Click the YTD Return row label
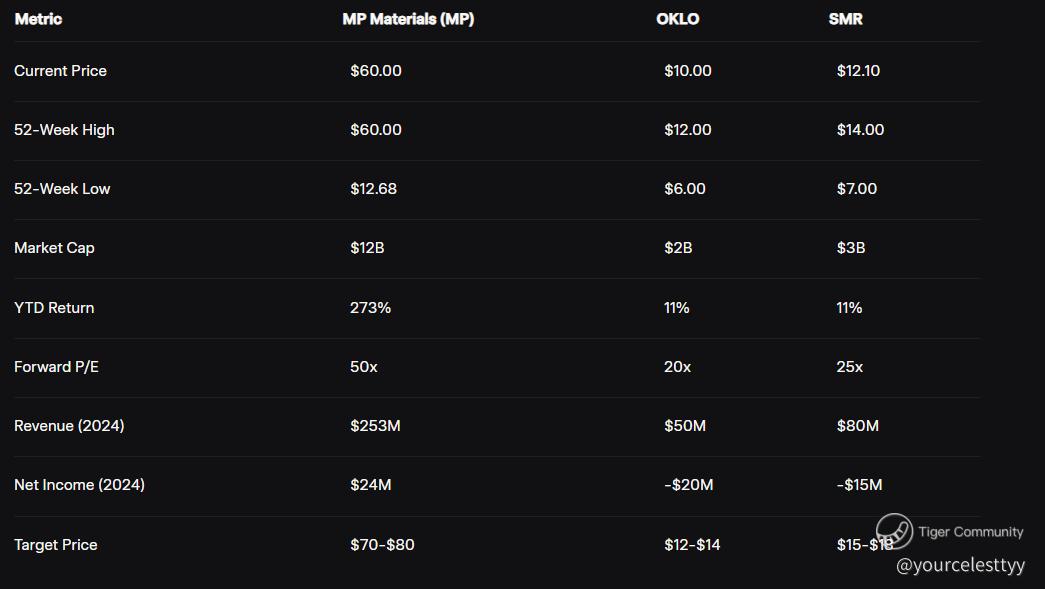 point(54,308)
